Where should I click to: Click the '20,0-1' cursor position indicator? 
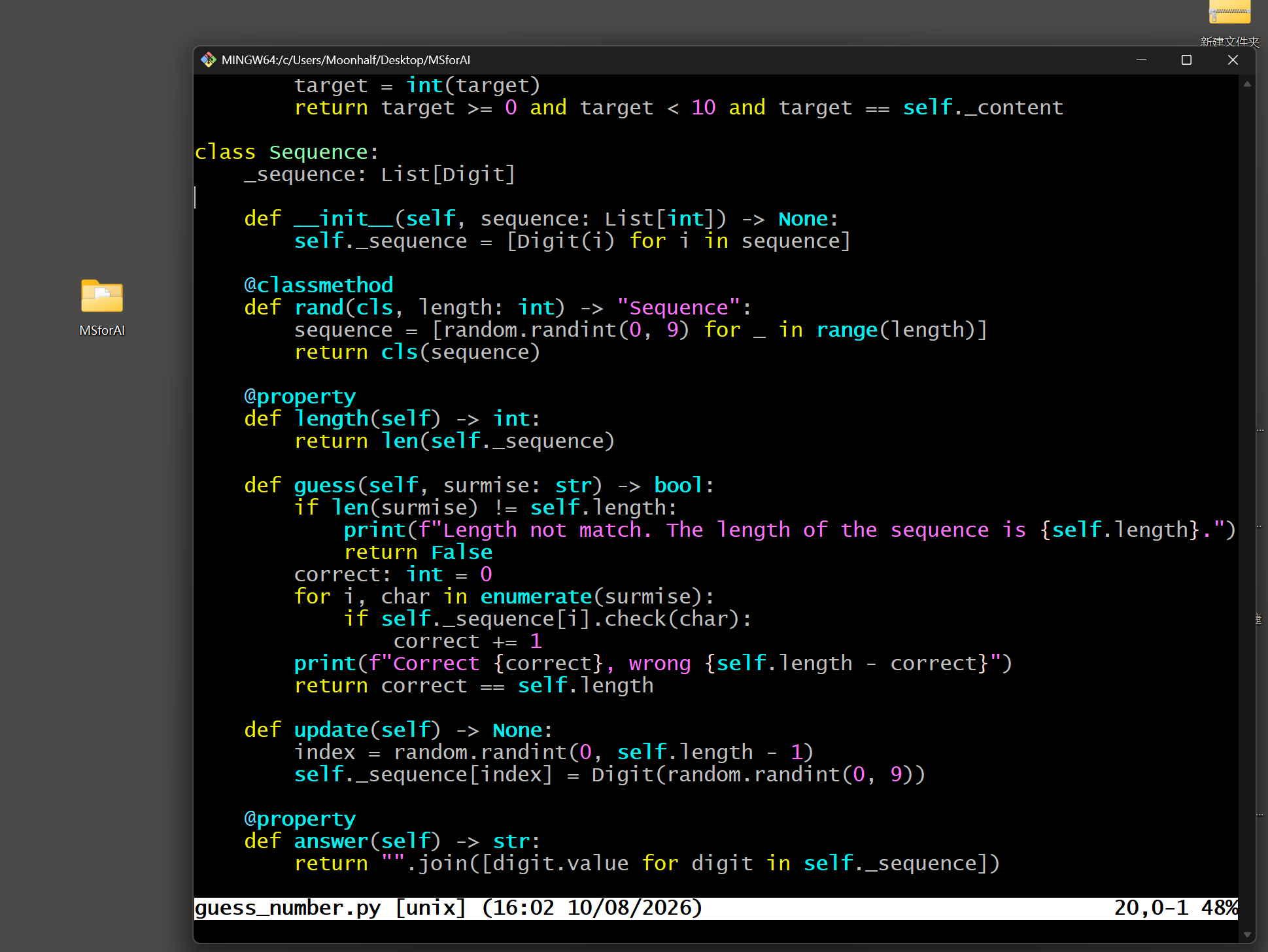pos(1151,908)
